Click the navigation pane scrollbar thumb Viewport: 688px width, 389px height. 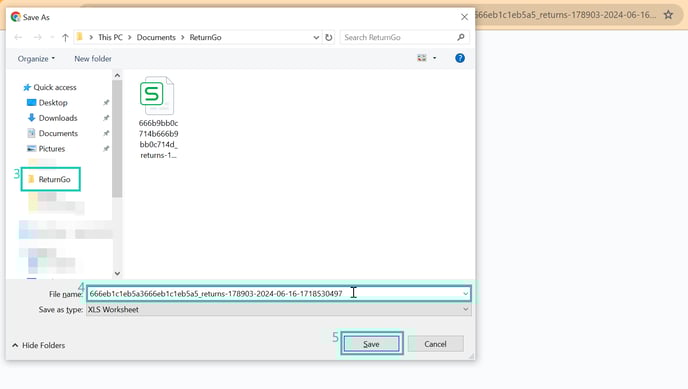pos(117,139)
